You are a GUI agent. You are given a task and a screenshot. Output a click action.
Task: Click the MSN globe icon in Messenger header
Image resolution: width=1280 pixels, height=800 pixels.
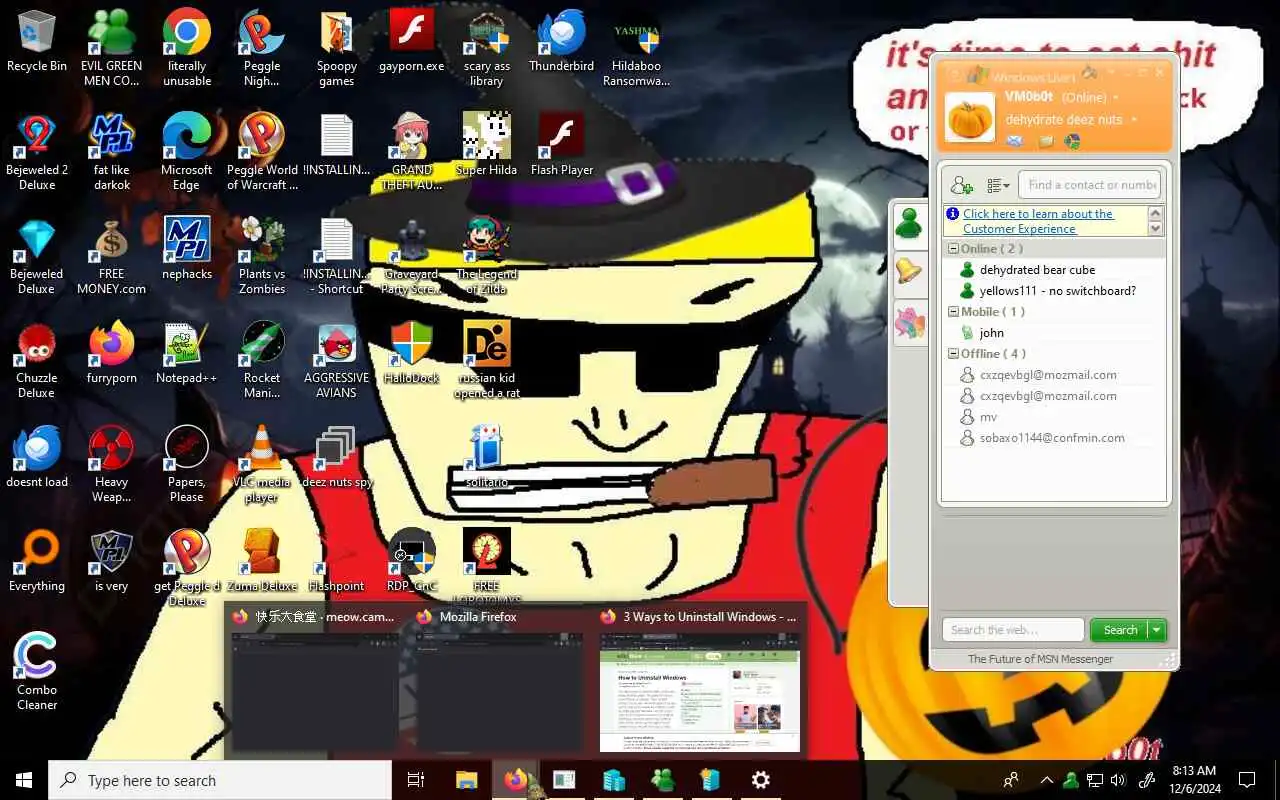pos(1072,141)
